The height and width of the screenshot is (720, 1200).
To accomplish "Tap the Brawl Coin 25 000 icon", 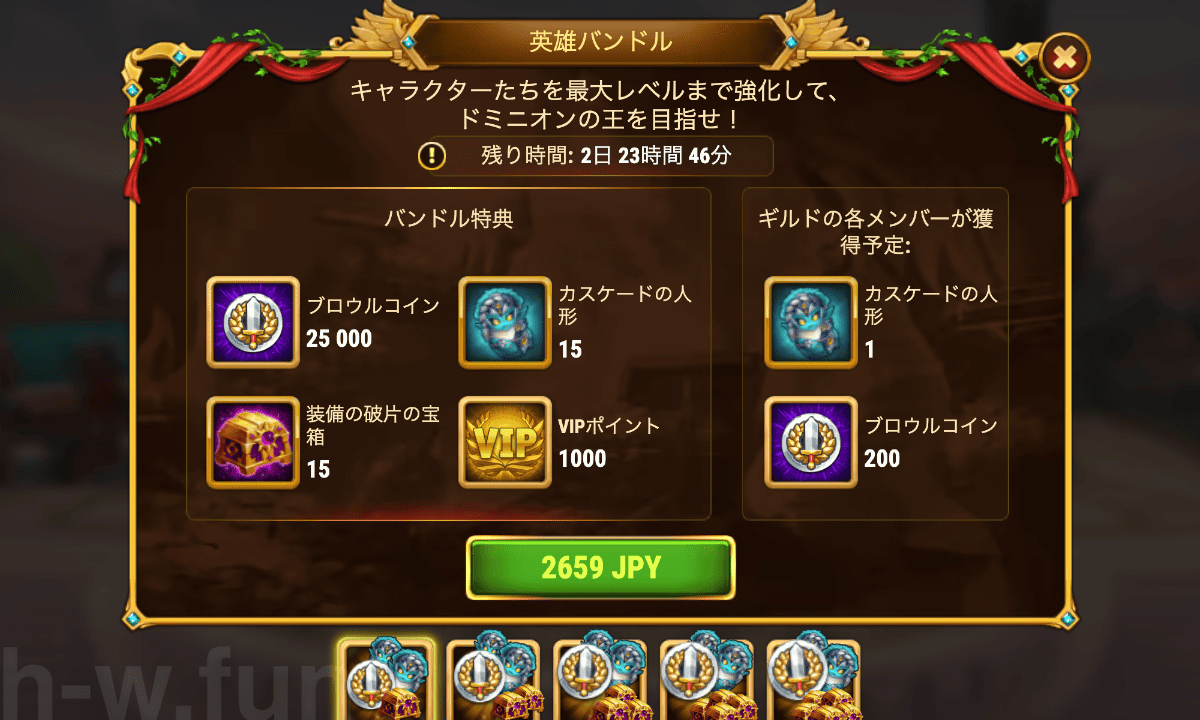I will [253, 322].
